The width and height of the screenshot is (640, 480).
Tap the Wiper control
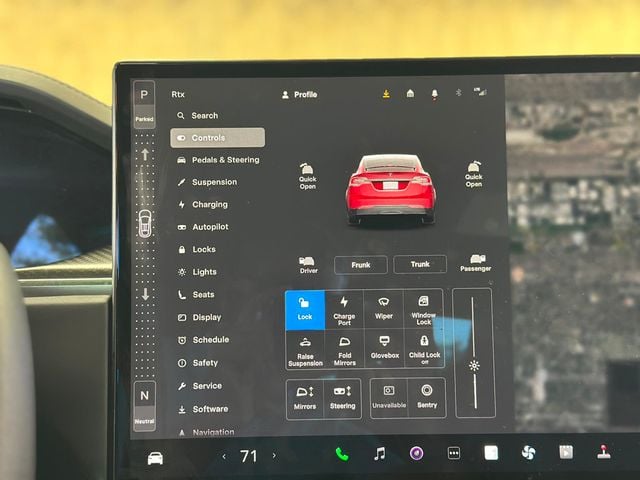click(x=384, y=309)
